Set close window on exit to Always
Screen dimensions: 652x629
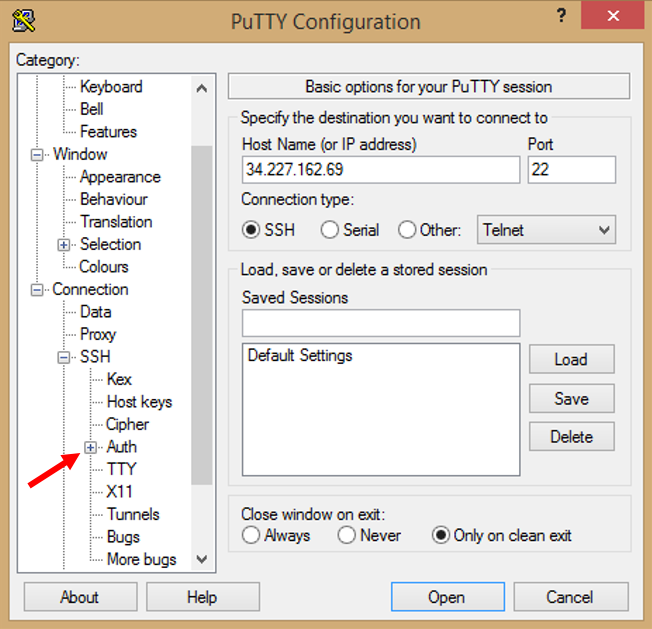[251, 536]
